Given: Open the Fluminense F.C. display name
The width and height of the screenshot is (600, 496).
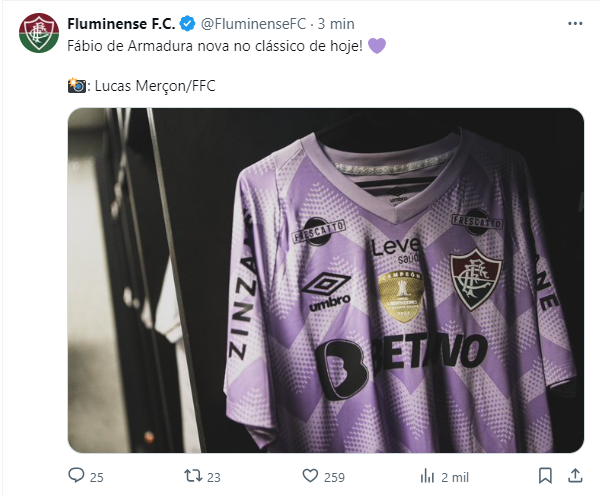Looking at the screenshot, I should coord(121,24).
